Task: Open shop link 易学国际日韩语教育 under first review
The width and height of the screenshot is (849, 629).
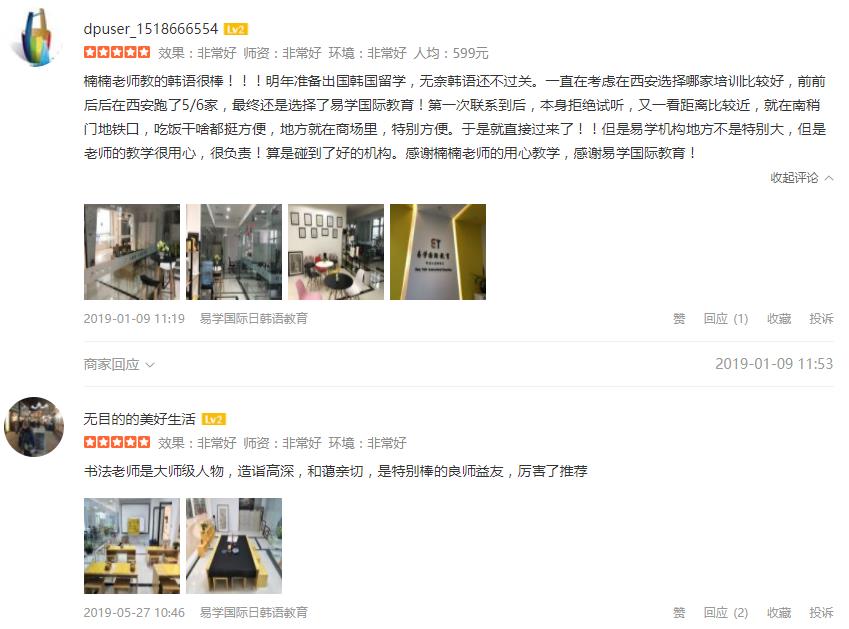Action: [253, 318]
